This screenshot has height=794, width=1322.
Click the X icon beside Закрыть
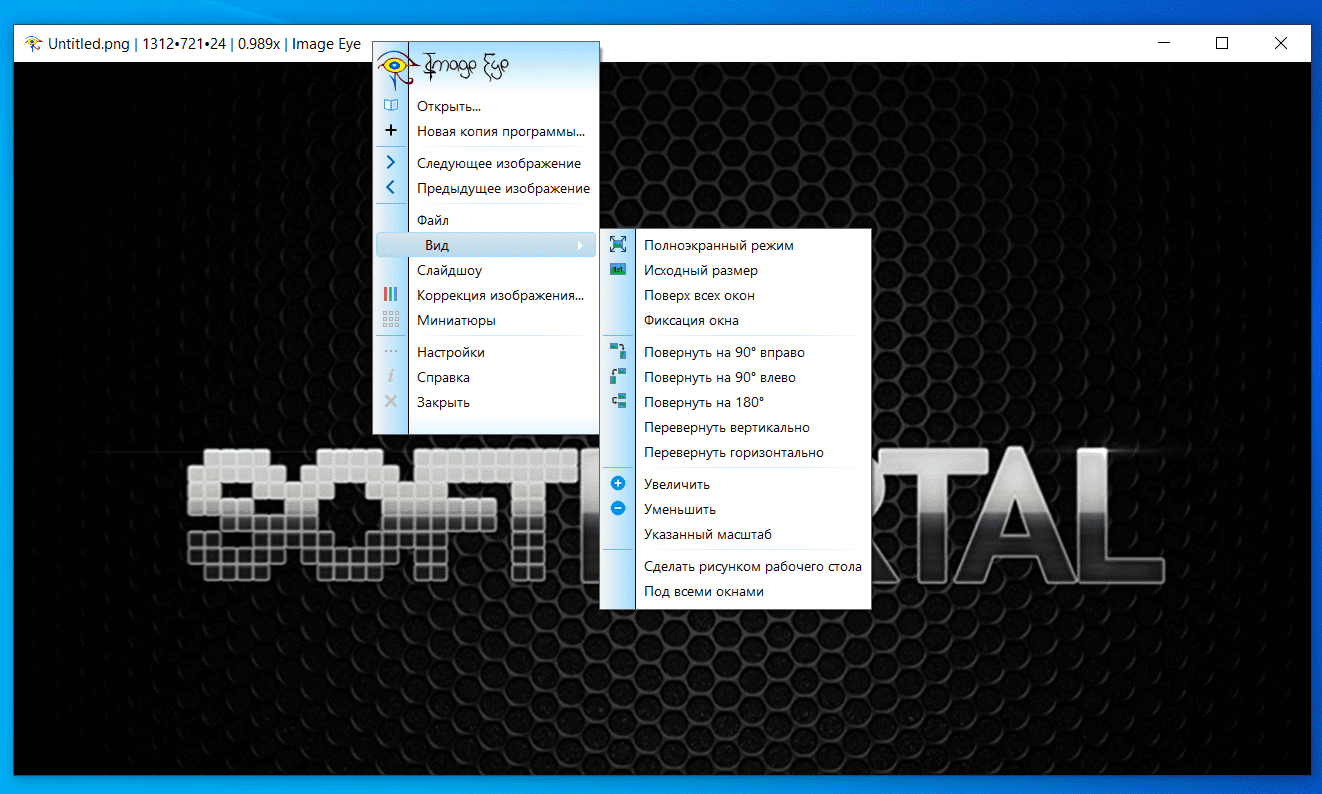click(x=391, y=402)
